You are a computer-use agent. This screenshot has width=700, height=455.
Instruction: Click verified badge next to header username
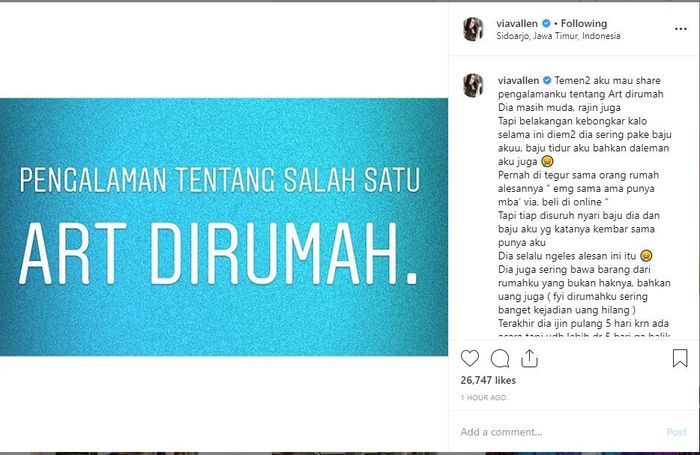(x=546, y=23)
